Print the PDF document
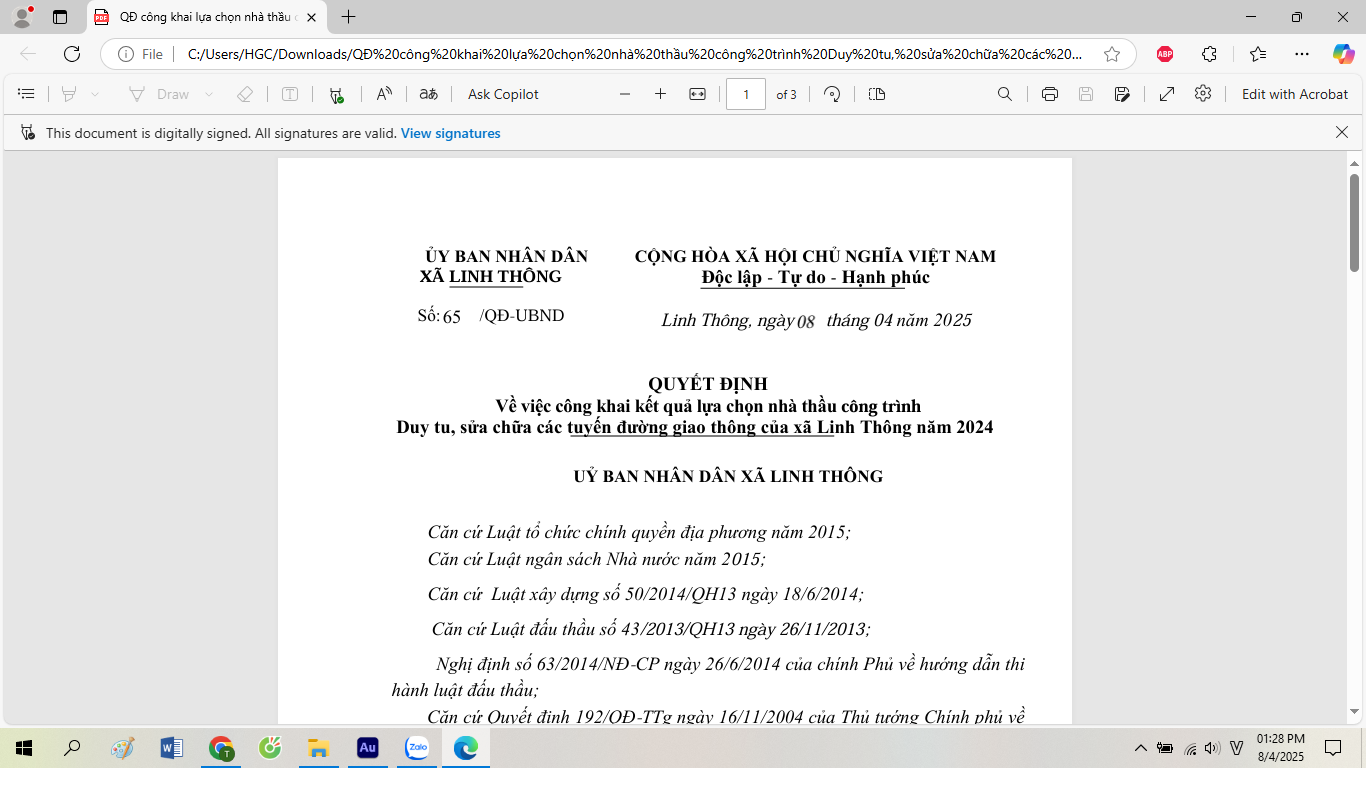 (x=1050, y=94)
